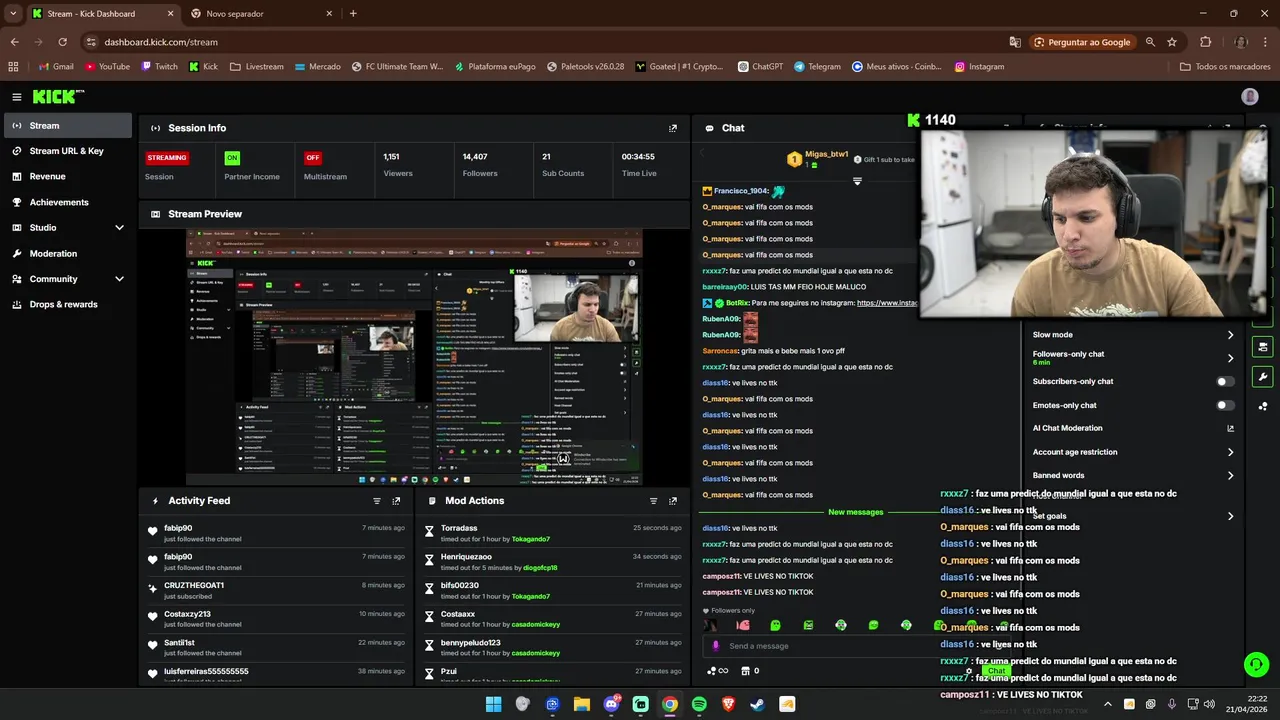Click the address bar URL

[161, 42]
